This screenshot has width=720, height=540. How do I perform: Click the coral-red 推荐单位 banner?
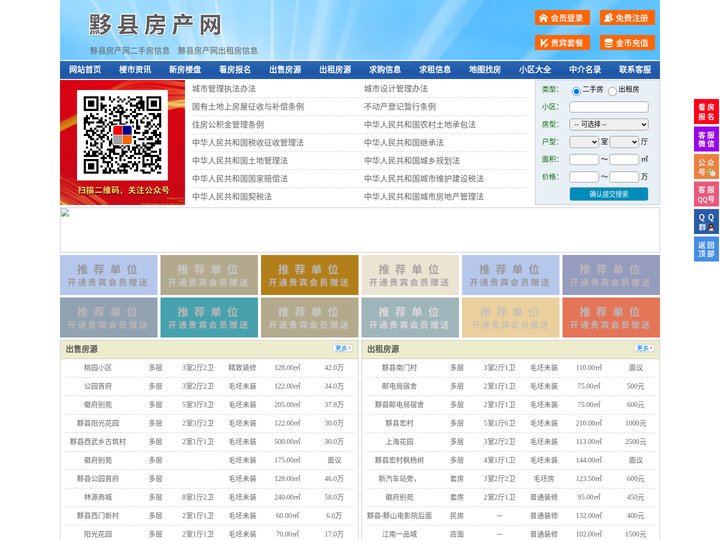click(611, 318)
